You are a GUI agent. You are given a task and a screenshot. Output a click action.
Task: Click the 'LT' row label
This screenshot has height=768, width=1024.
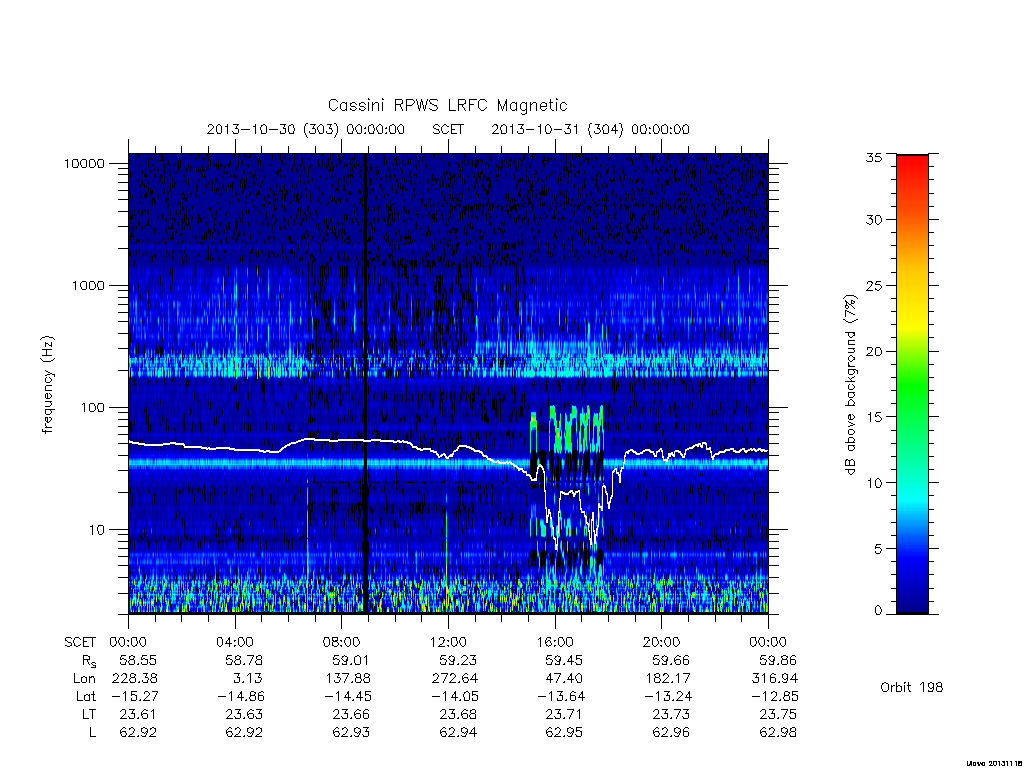point(89,714)
